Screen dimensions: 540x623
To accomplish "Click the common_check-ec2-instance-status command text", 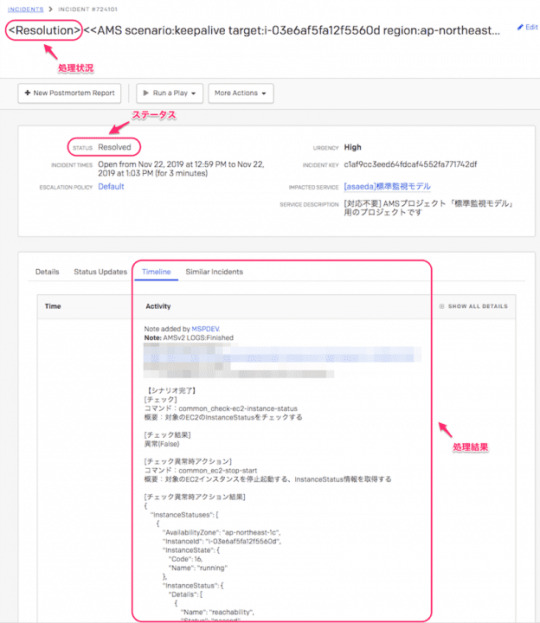I will pos(238,408).
